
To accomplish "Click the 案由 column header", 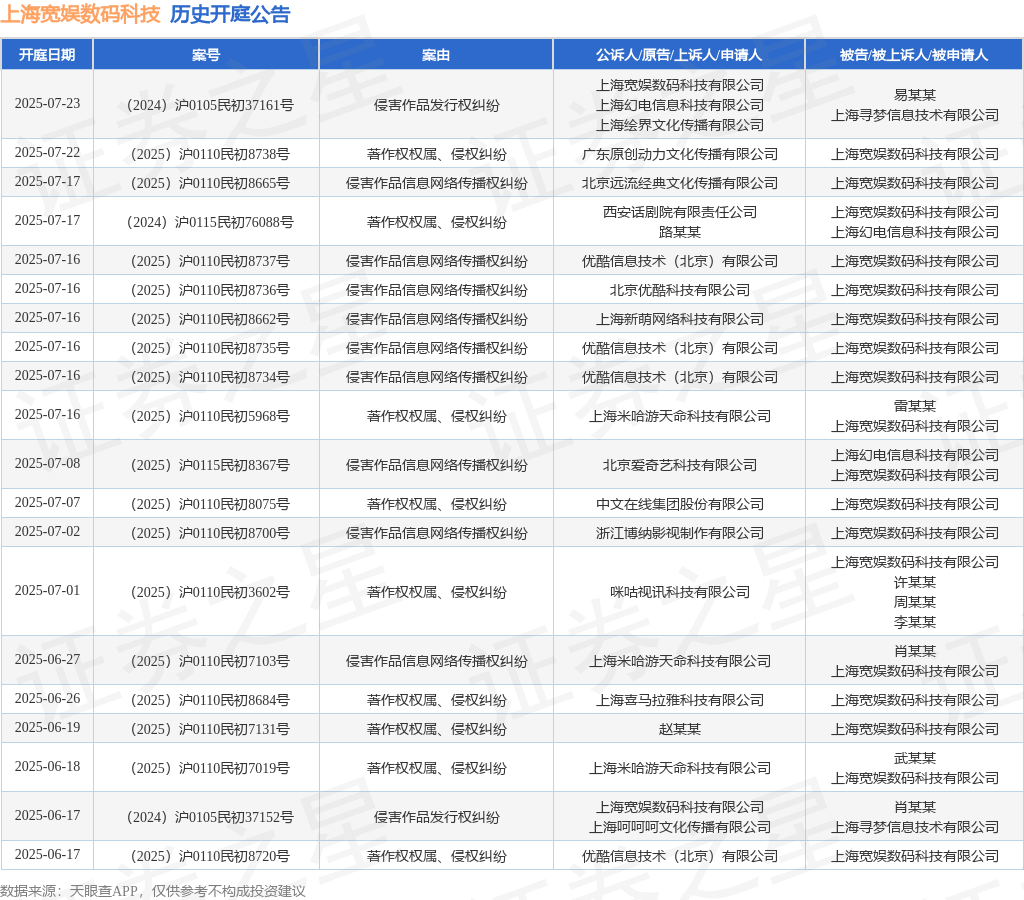I will click(x=436, y=55).
